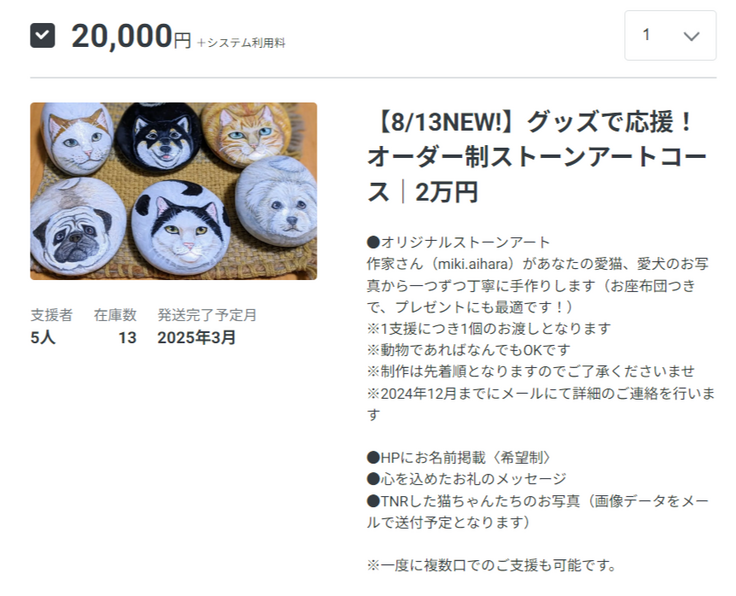Click the miki.aihara artist name text
The image size is (736, 596).
click(x=473, y=264)
